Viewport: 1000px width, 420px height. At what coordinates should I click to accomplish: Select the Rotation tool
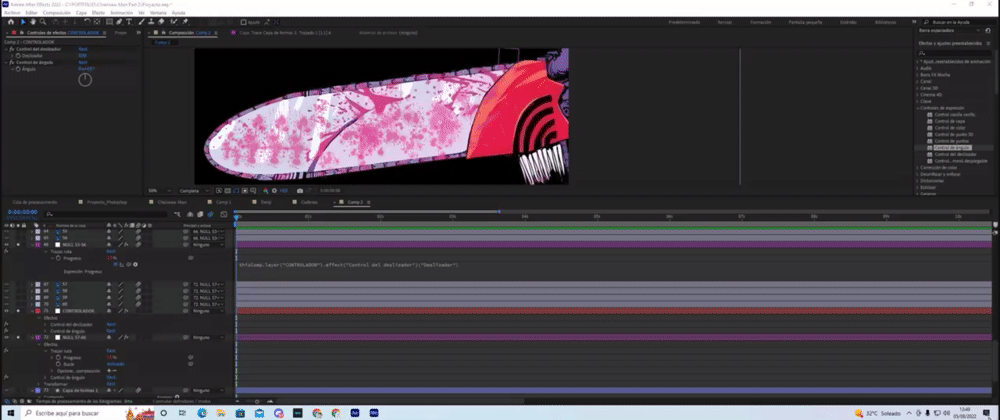click(86, 22)
